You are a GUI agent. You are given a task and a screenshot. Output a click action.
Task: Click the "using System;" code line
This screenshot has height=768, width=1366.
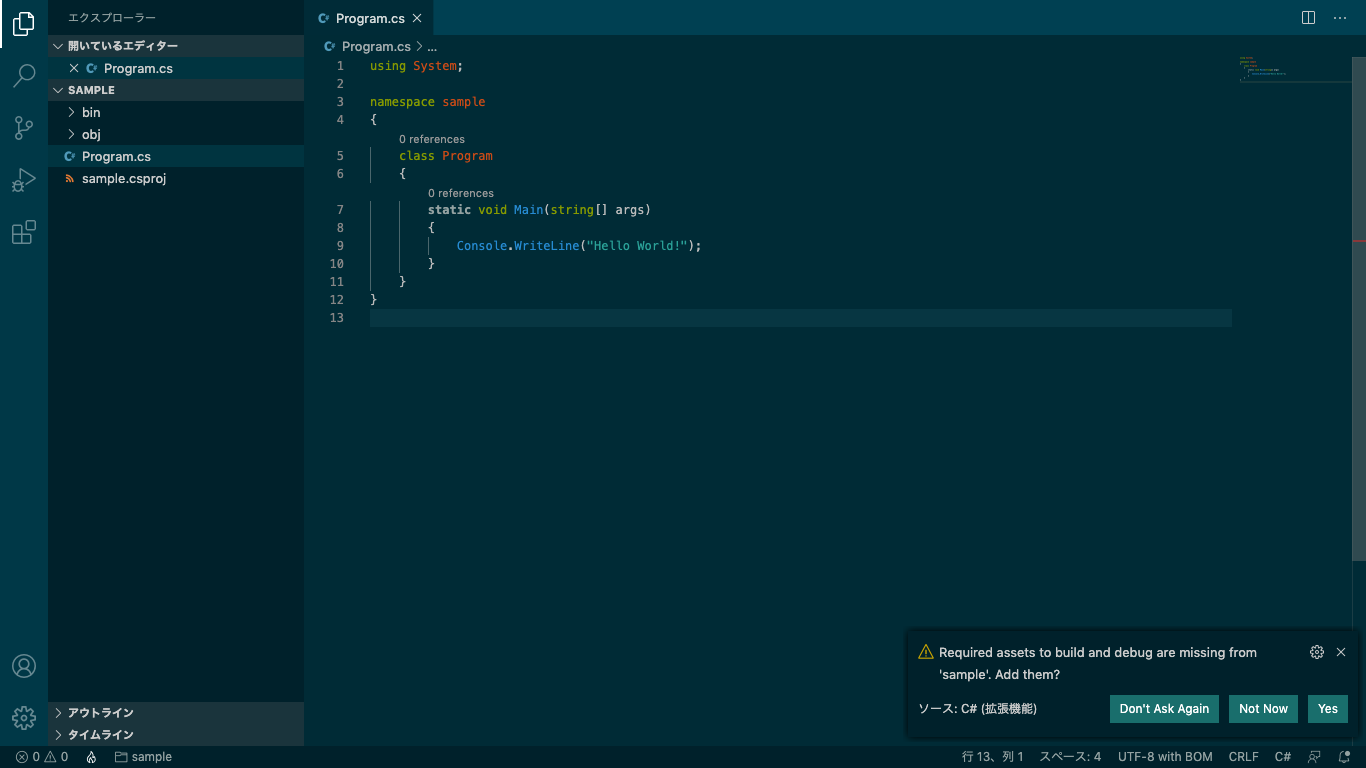coord(416,66)
